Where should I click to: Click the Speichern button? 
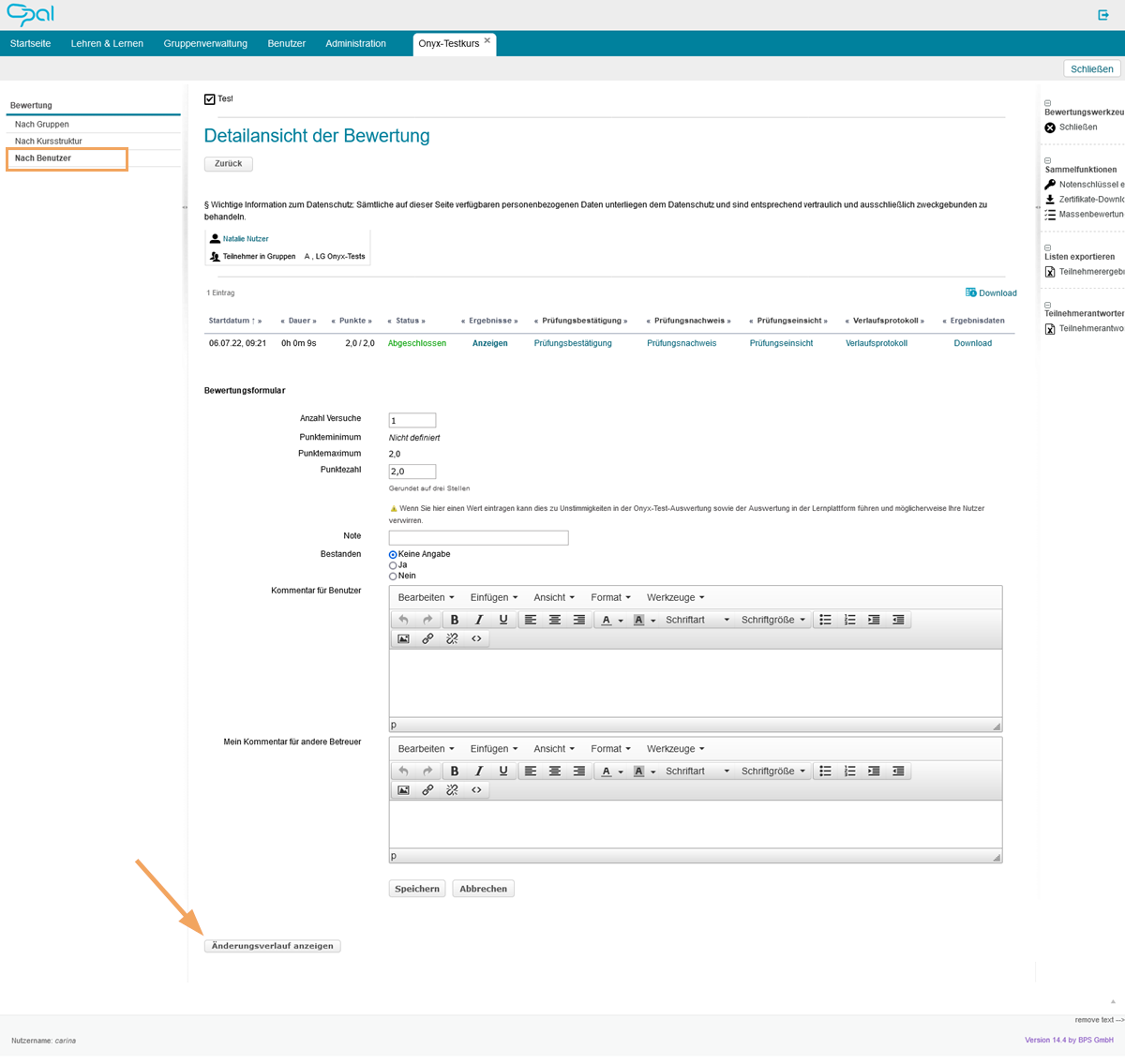(x=417, y=889)
